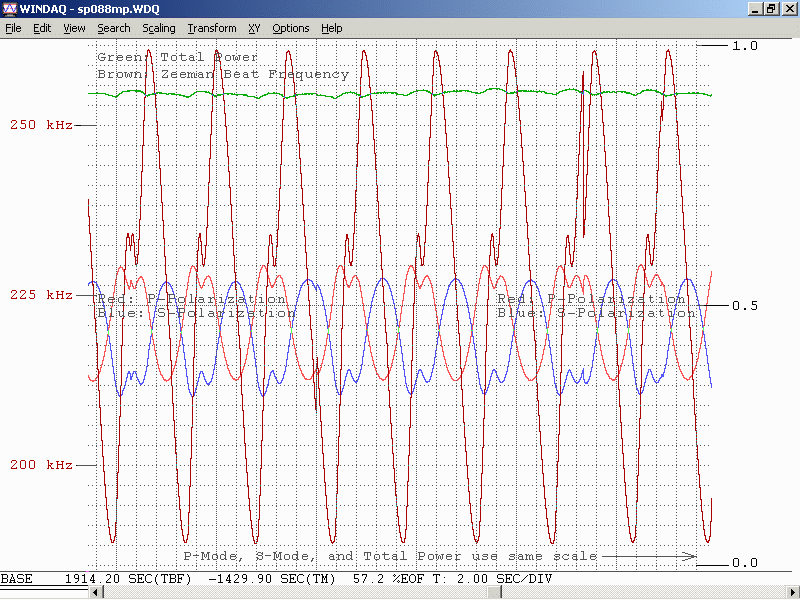Open the View menu
Screen dimensions: 800x600
click(74, 28)
